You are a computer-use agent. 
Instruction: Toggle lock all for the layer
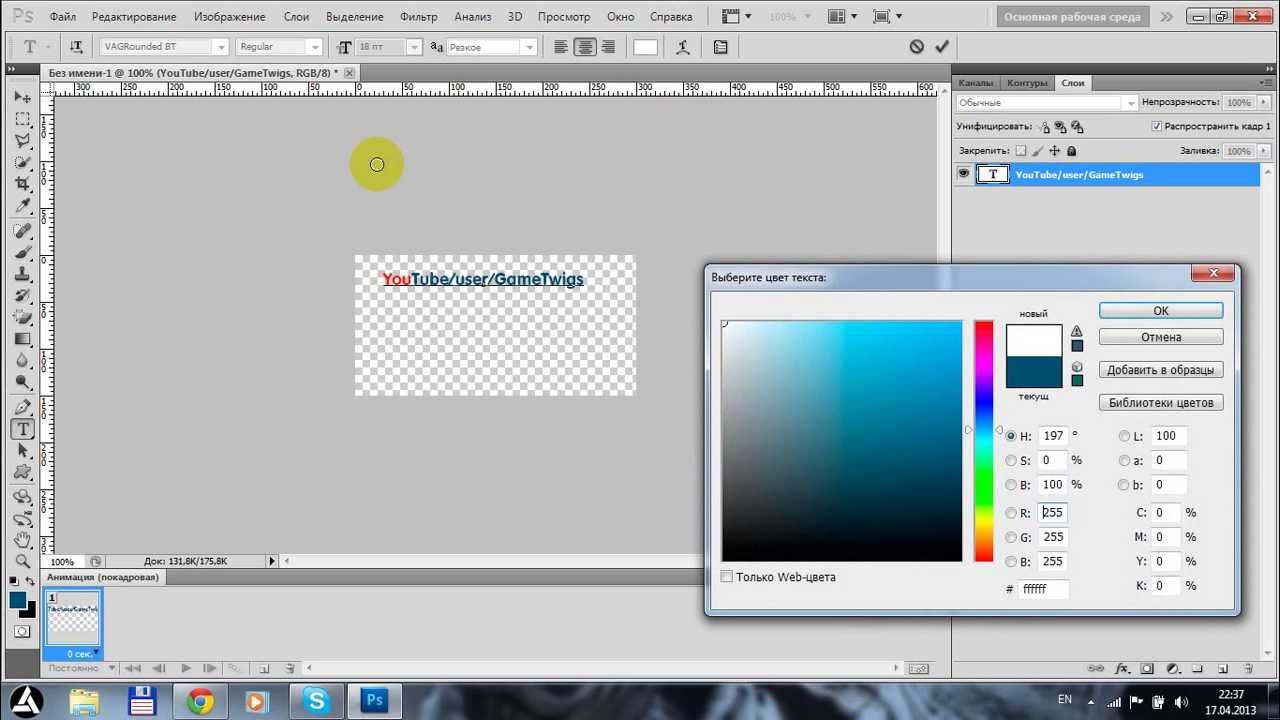1072,151
